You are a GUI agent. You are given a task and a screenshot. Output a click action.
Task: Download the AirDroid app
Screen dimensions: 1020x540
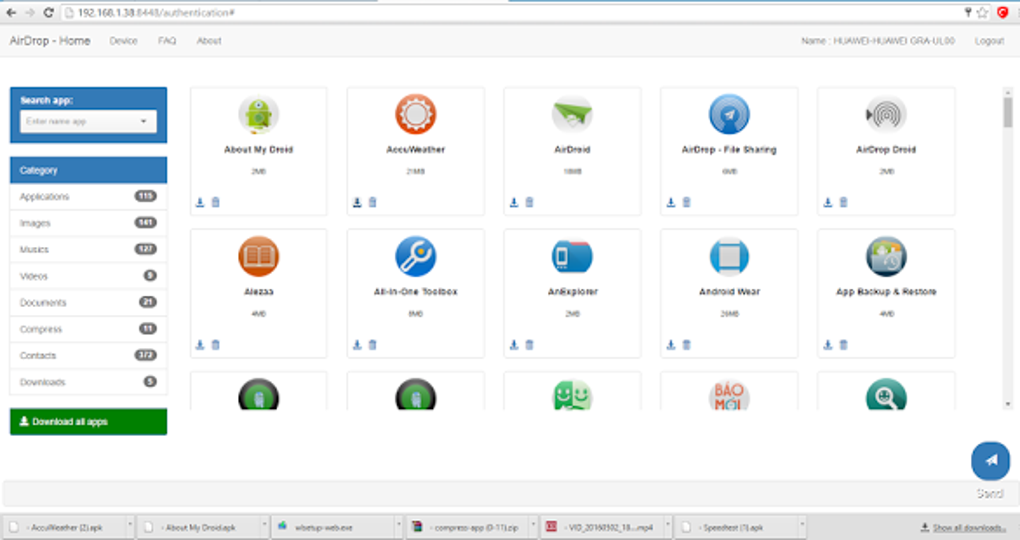(514, 202)
